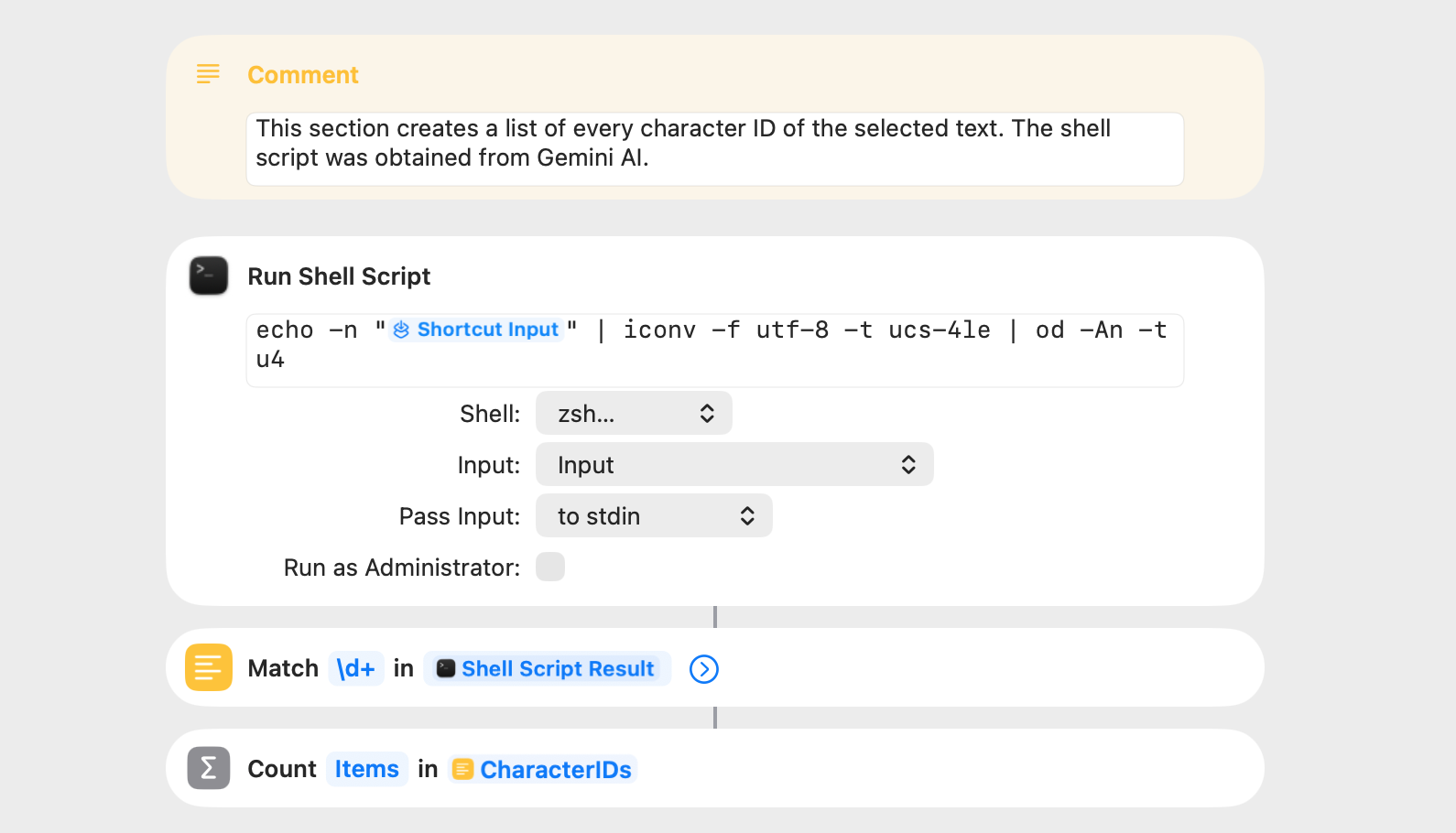This screenshot has width=1456, height=833.
Task: Click the Count action sigma icon
Action: tap(209, 768)
